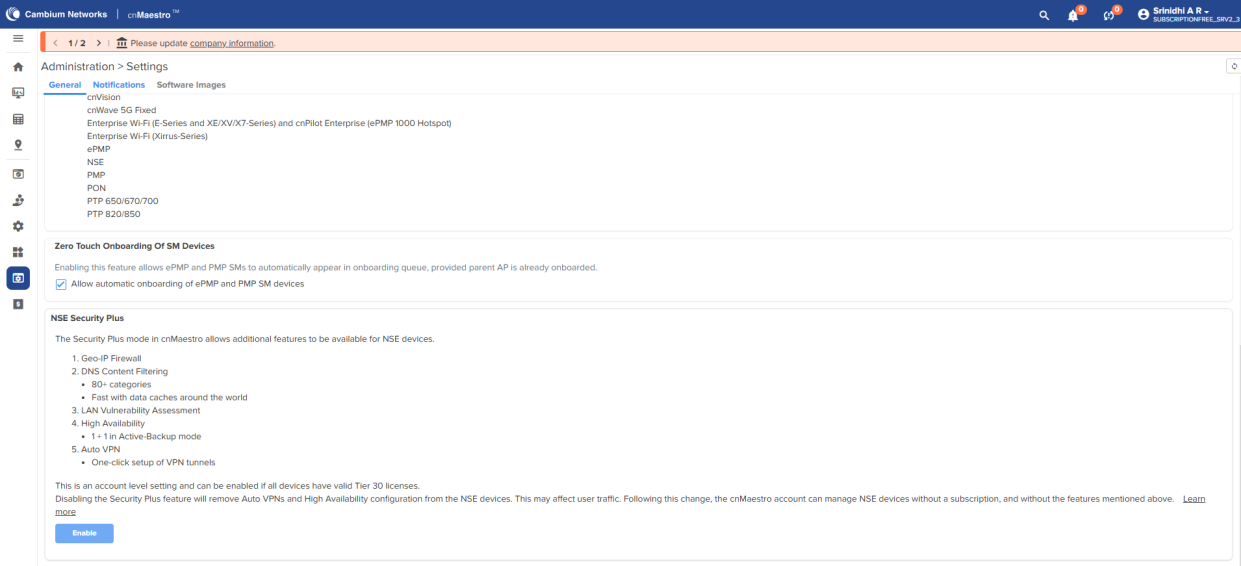Screen dimensions: 1241x566
Task: Open the bottom dollar-sign sidebar icon
Action: pyautogui.click(x=17, y=304)
